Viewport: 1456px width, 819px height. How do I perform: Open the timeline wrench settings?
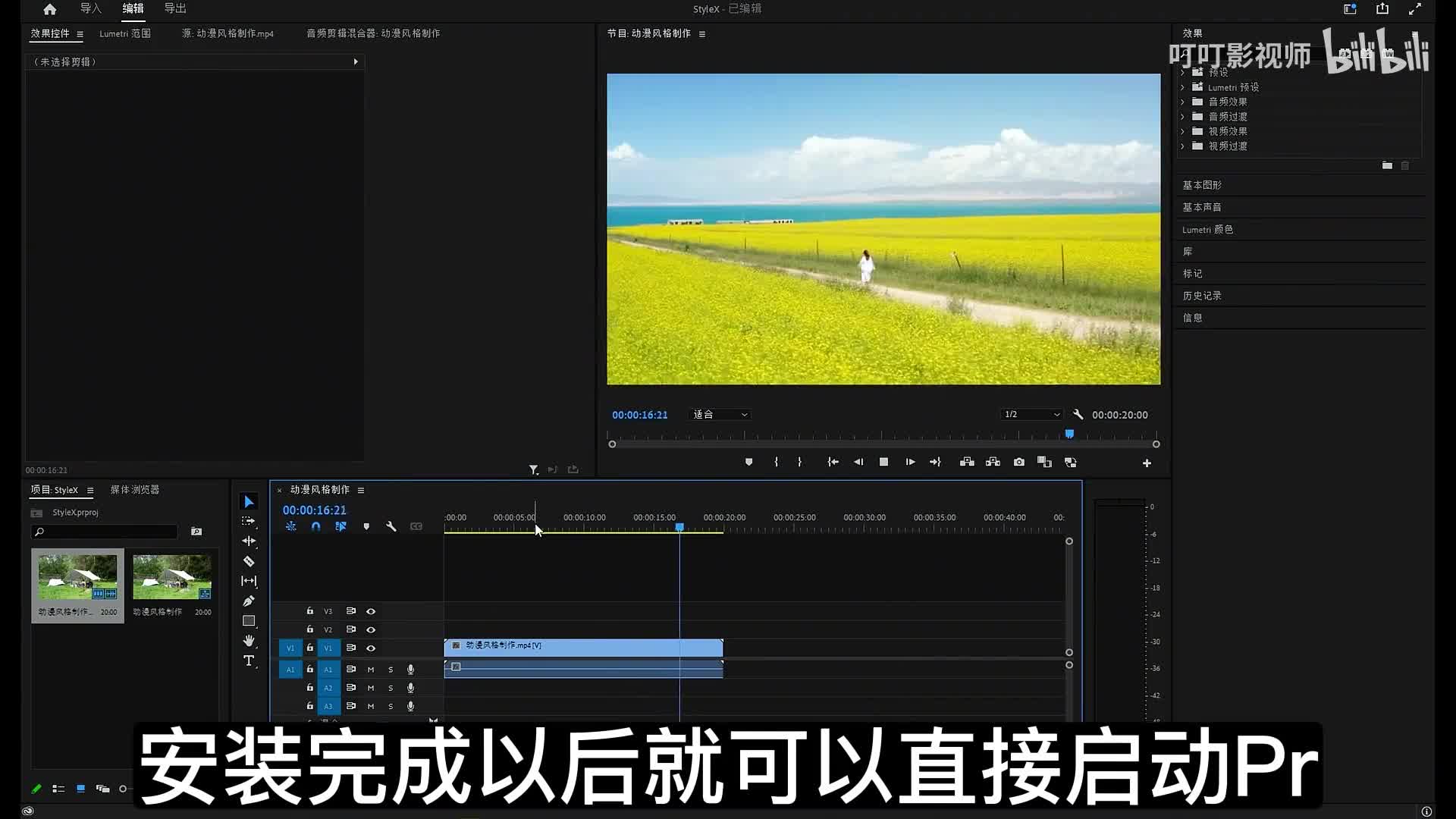tap(391, 526)
